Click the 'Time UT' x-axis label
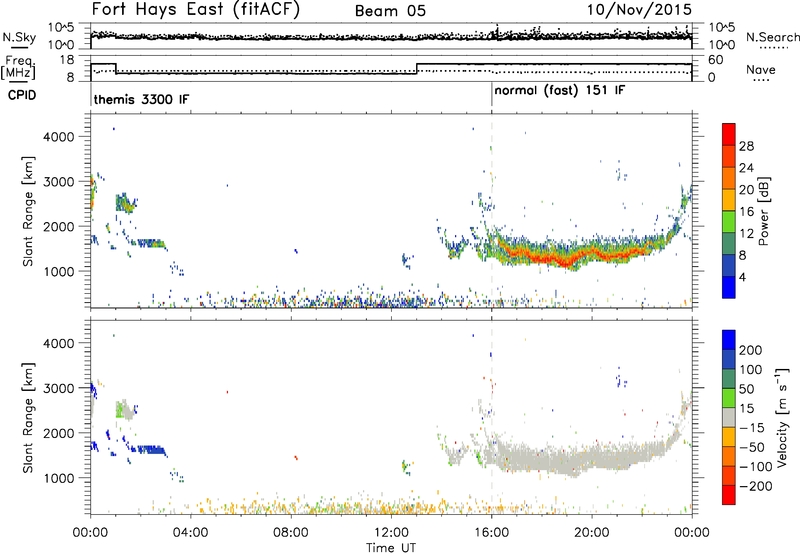 (391, 548)
